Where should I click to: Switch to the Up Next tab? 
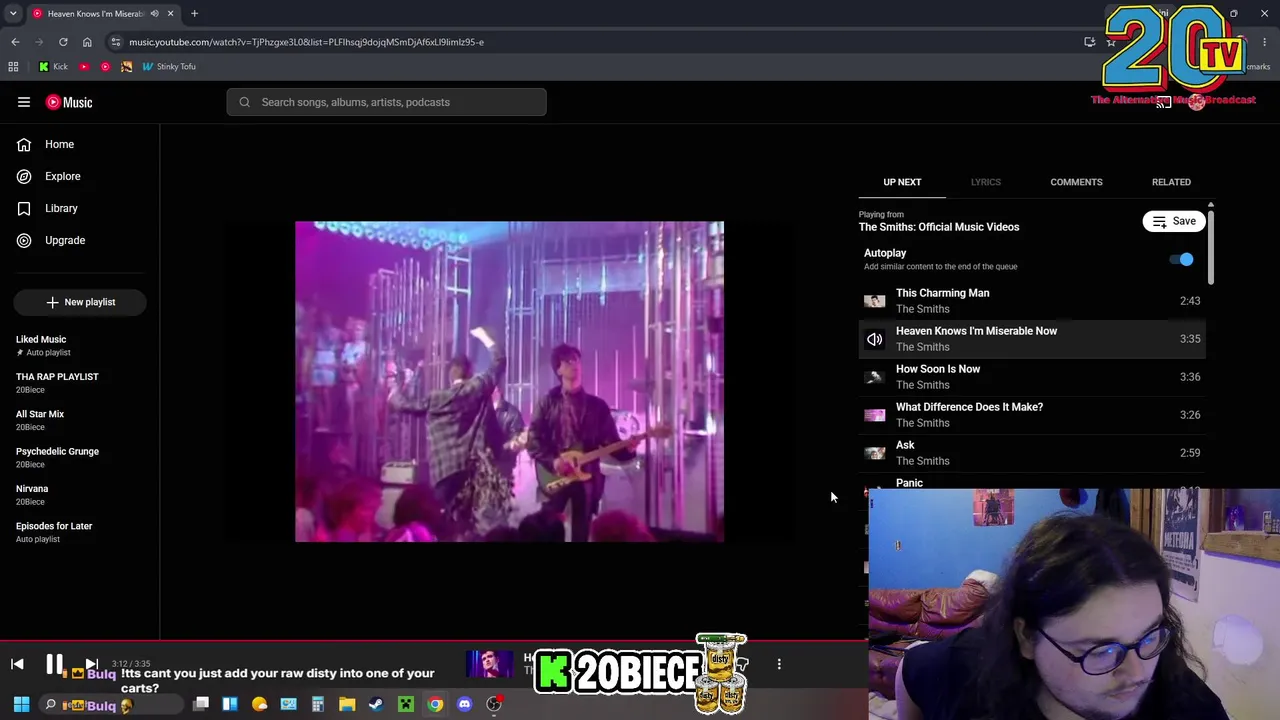tap(902, 182)
